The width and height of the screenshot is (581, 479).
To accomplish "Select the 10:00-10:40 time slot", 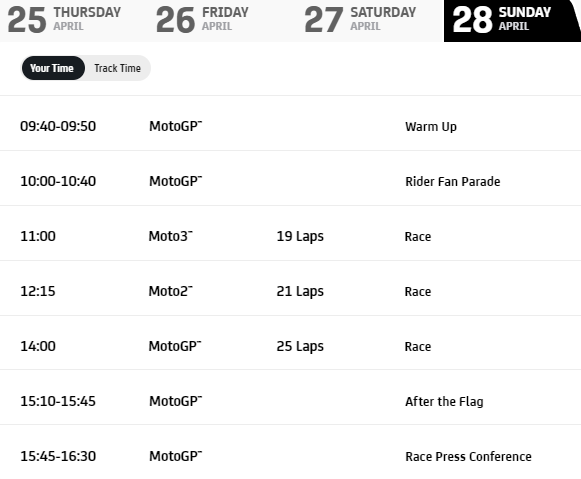I will point(58,182).
